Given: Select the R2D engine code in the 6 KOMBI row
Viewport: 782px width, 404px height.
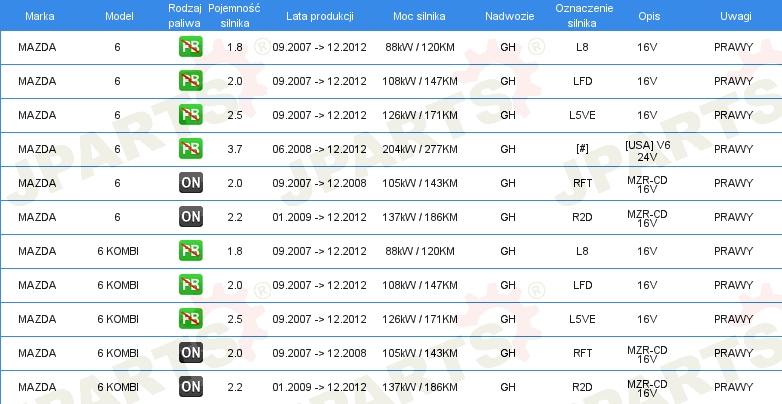Looking at the screenshot, I should (x=583, y=387).
